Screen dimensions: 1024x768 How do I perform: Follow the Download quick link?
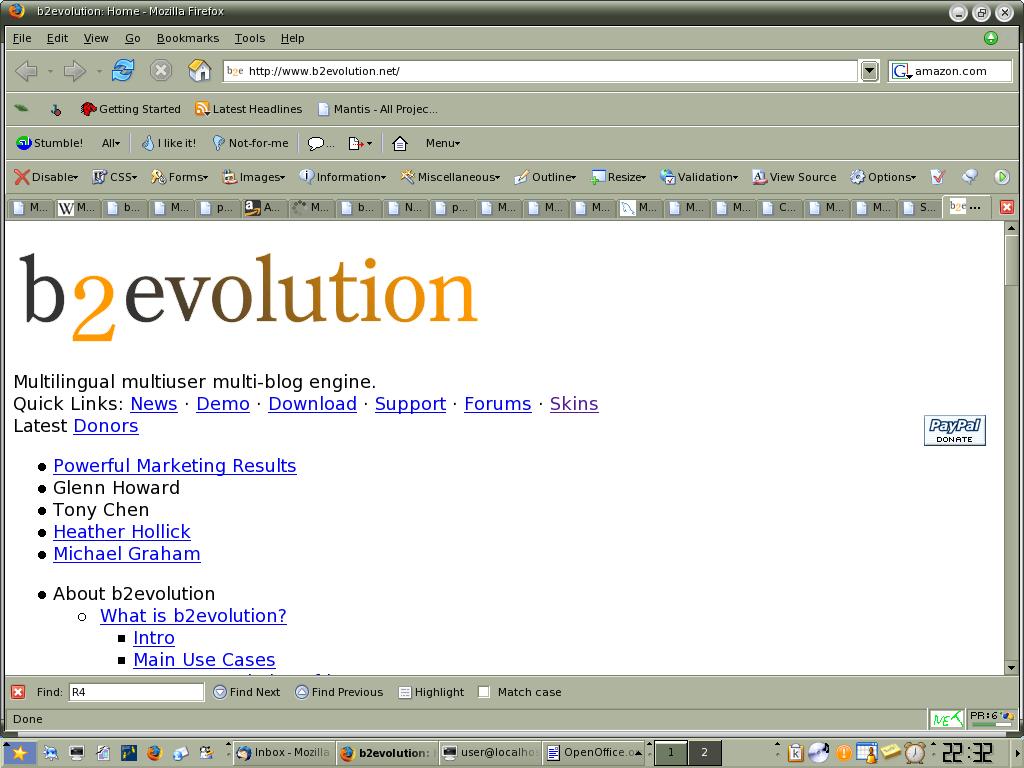(313, 404)
